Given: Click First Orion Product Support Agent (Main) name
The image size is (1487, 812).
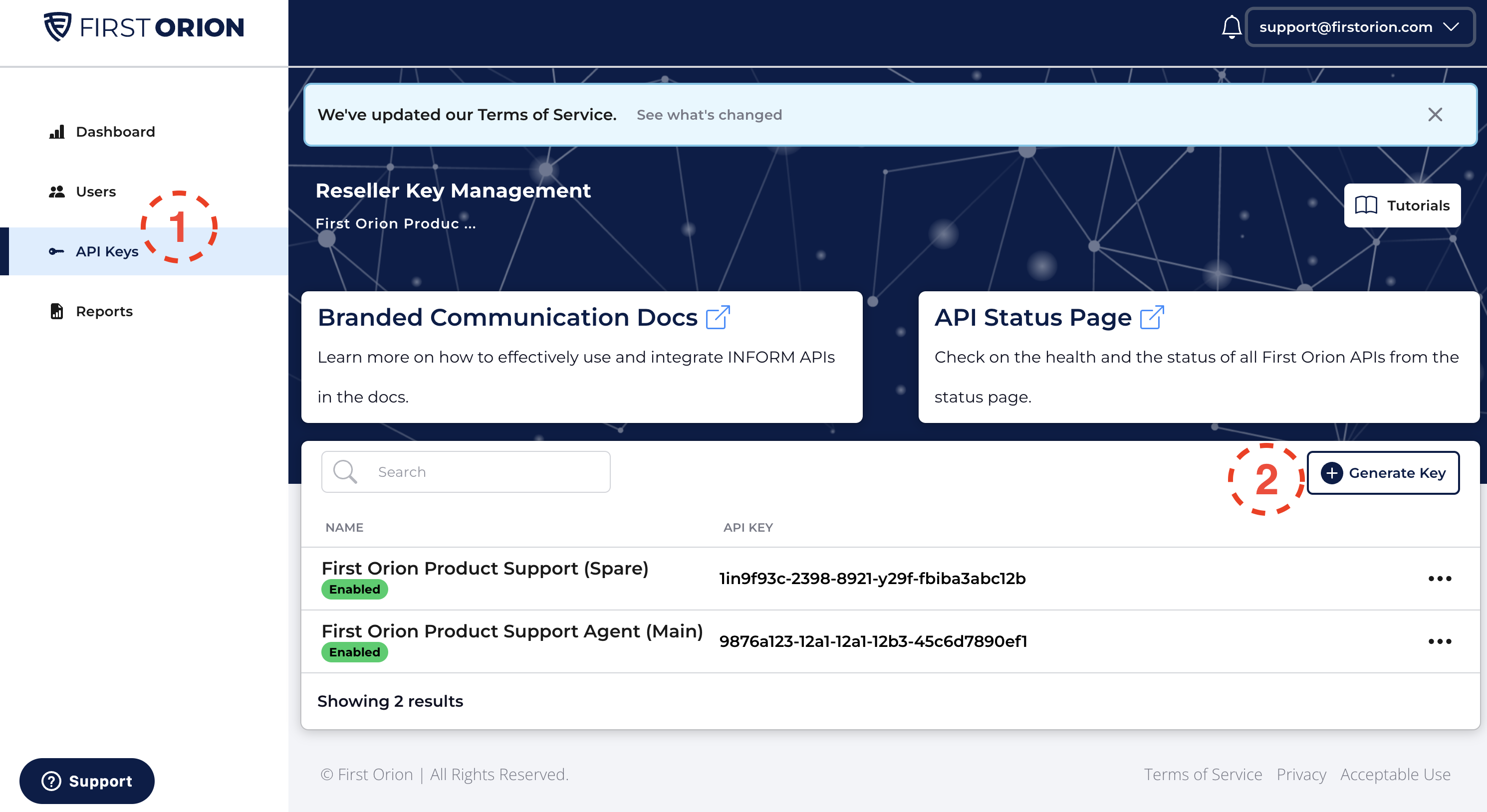Looking at the screenshot, I should [x=512, y=631].
